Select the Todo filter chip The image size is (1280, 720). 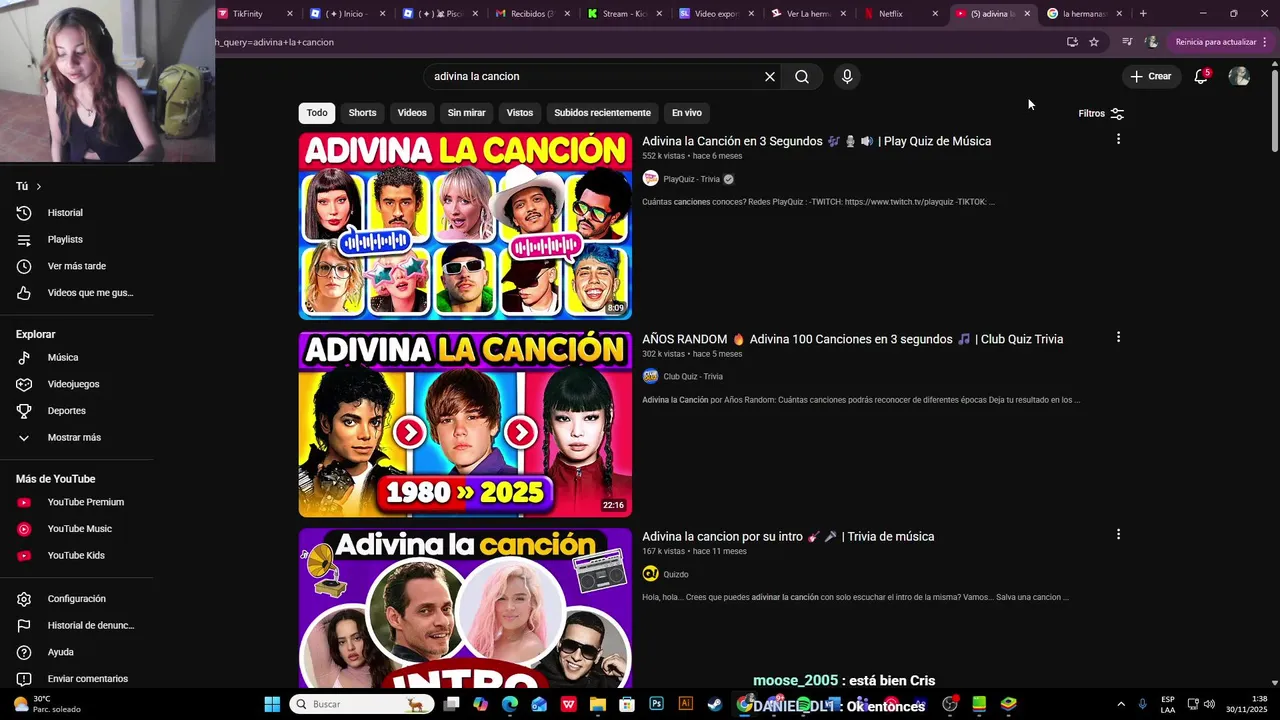pyautogui.click(x=317, y=113)
